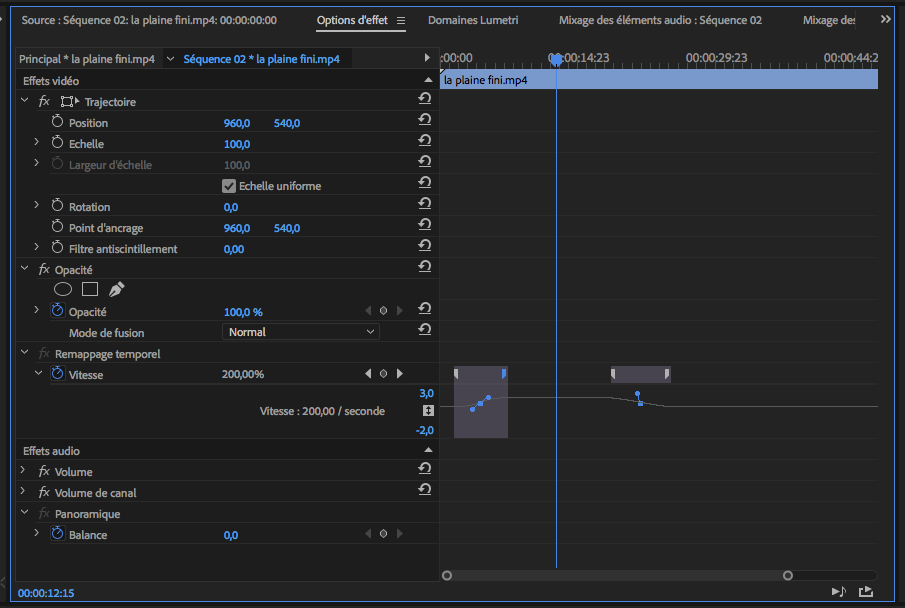
Task: Collapse the Opacité effect group
Action: (x=24, y=268)
